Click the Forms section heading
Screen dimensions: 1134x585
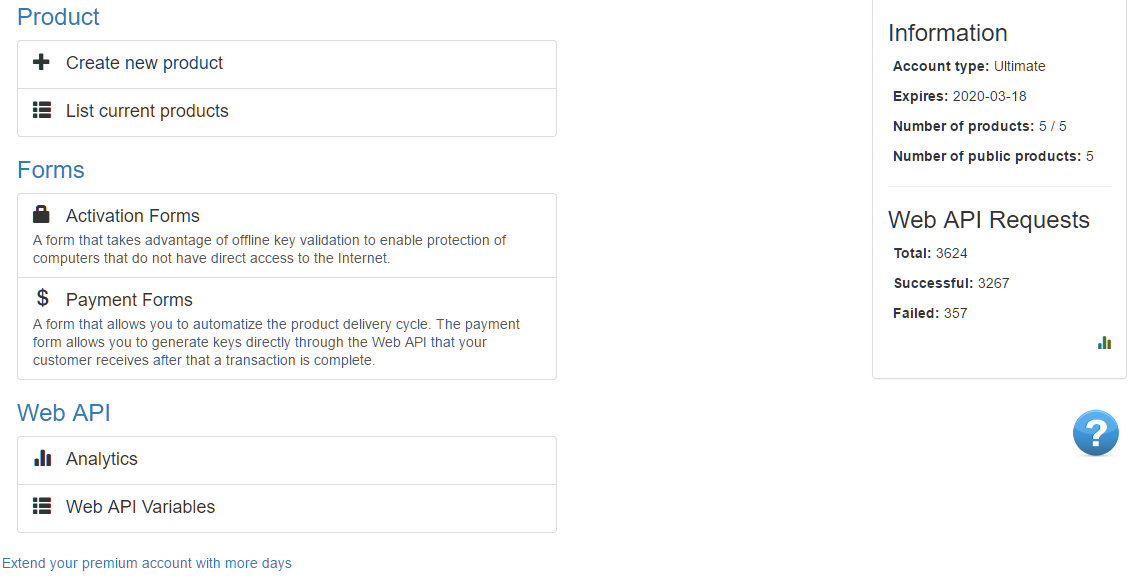[x=51, y=170]
